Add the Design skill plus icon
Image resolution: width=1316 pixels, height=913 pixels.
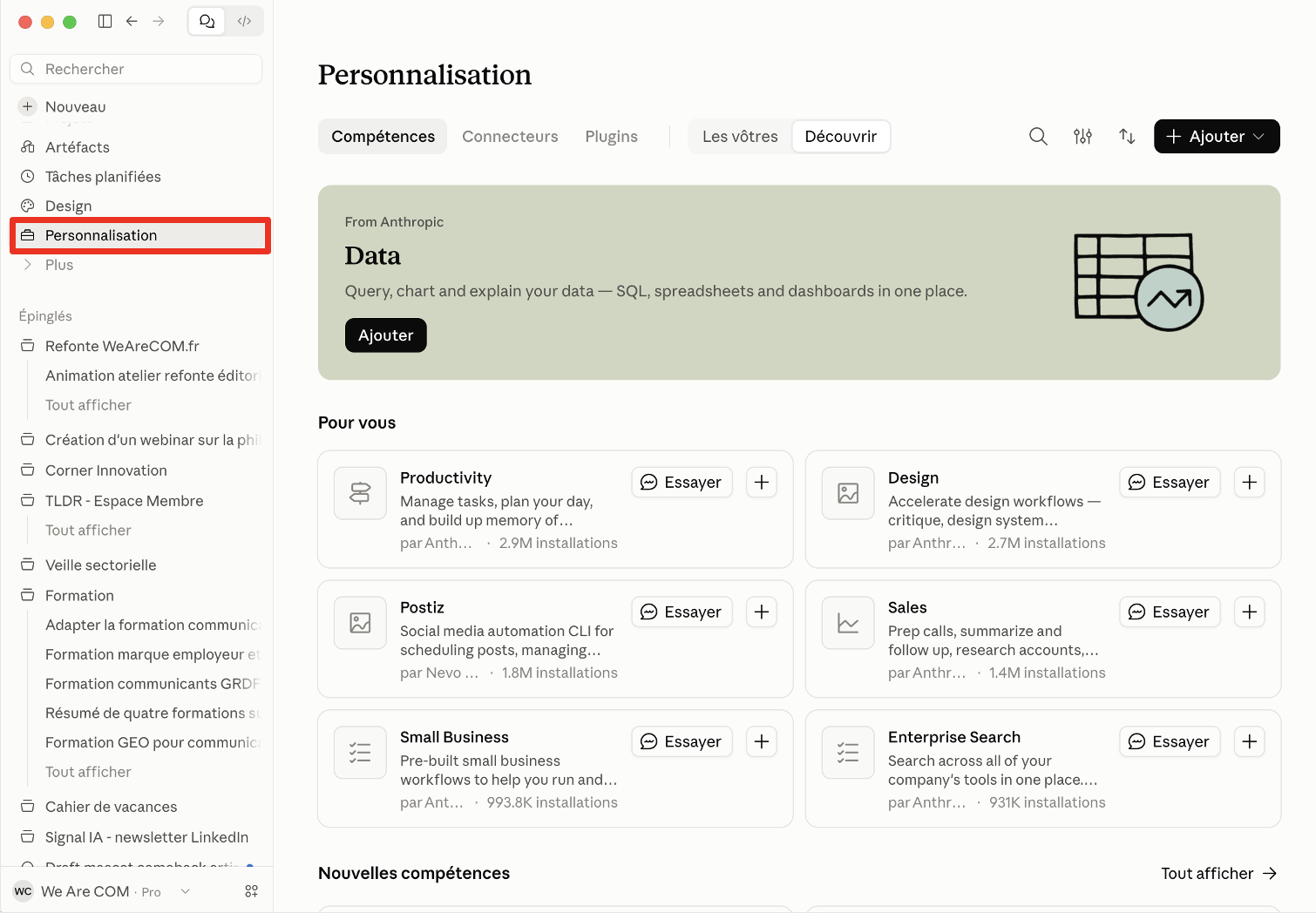(x=1250, y=483)
